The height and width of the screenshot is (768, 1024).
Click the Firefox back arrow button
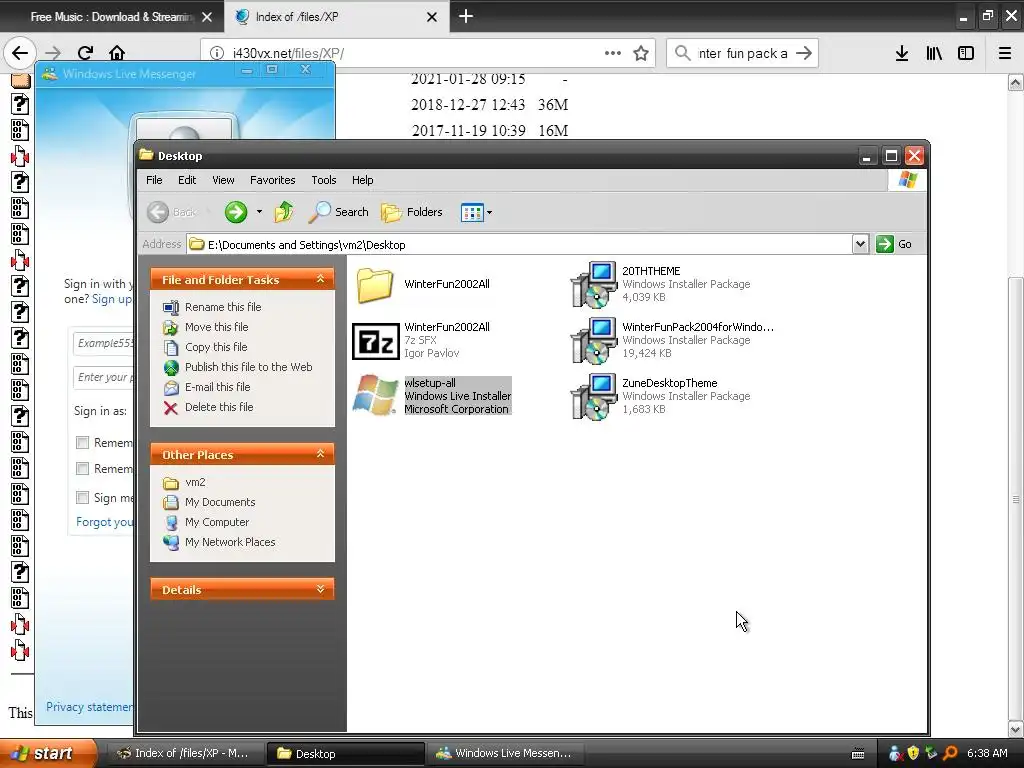(20, 53)
